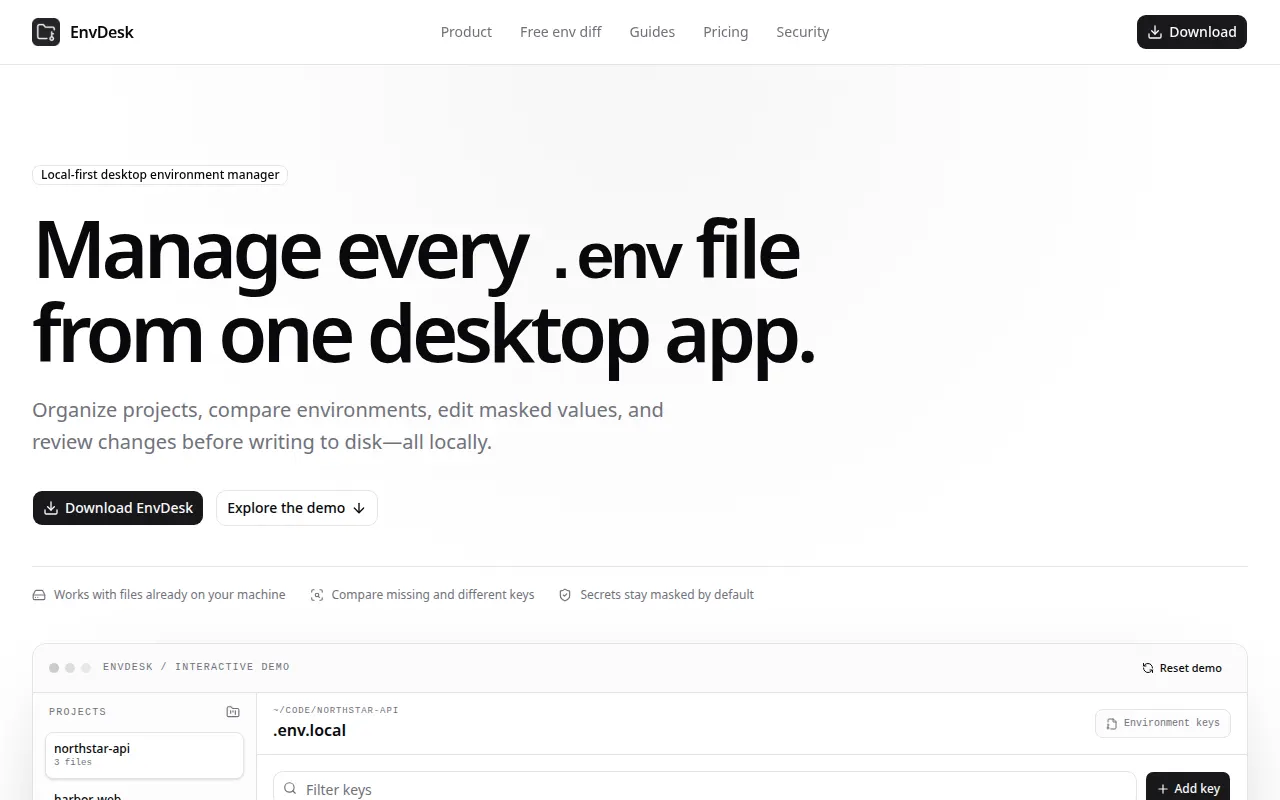Open the Security link in the header
The image size is (1280, 800).
[x=803, y=32]
